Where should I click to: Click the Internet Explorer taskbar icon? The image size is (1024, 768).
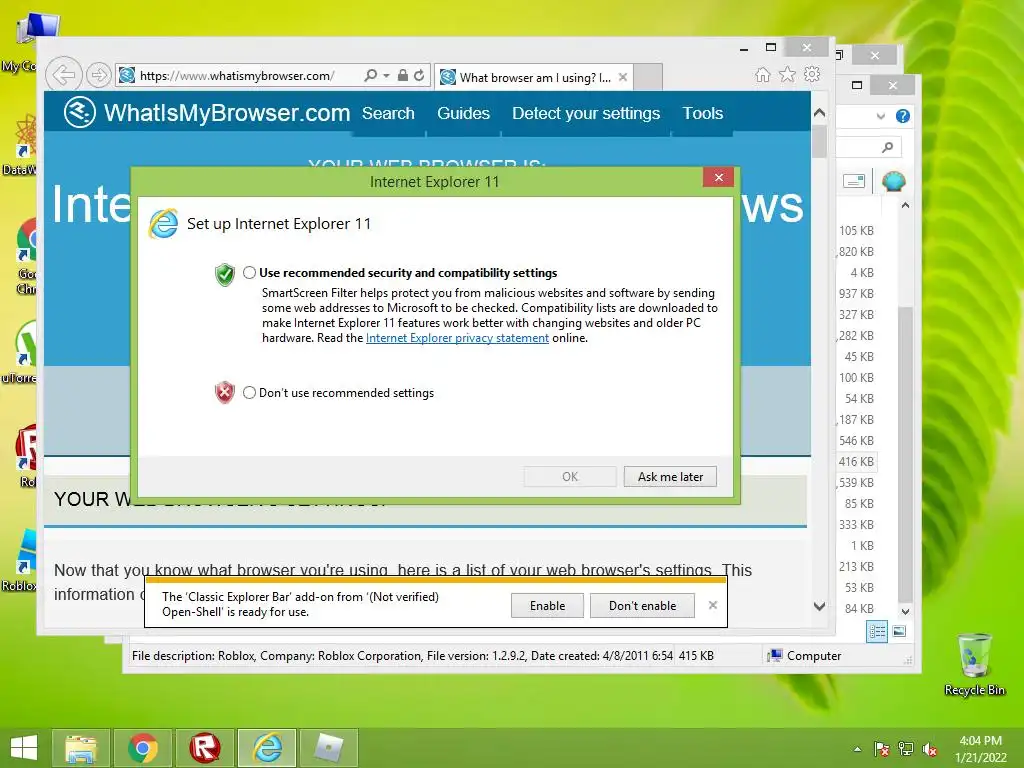(267, 748)
